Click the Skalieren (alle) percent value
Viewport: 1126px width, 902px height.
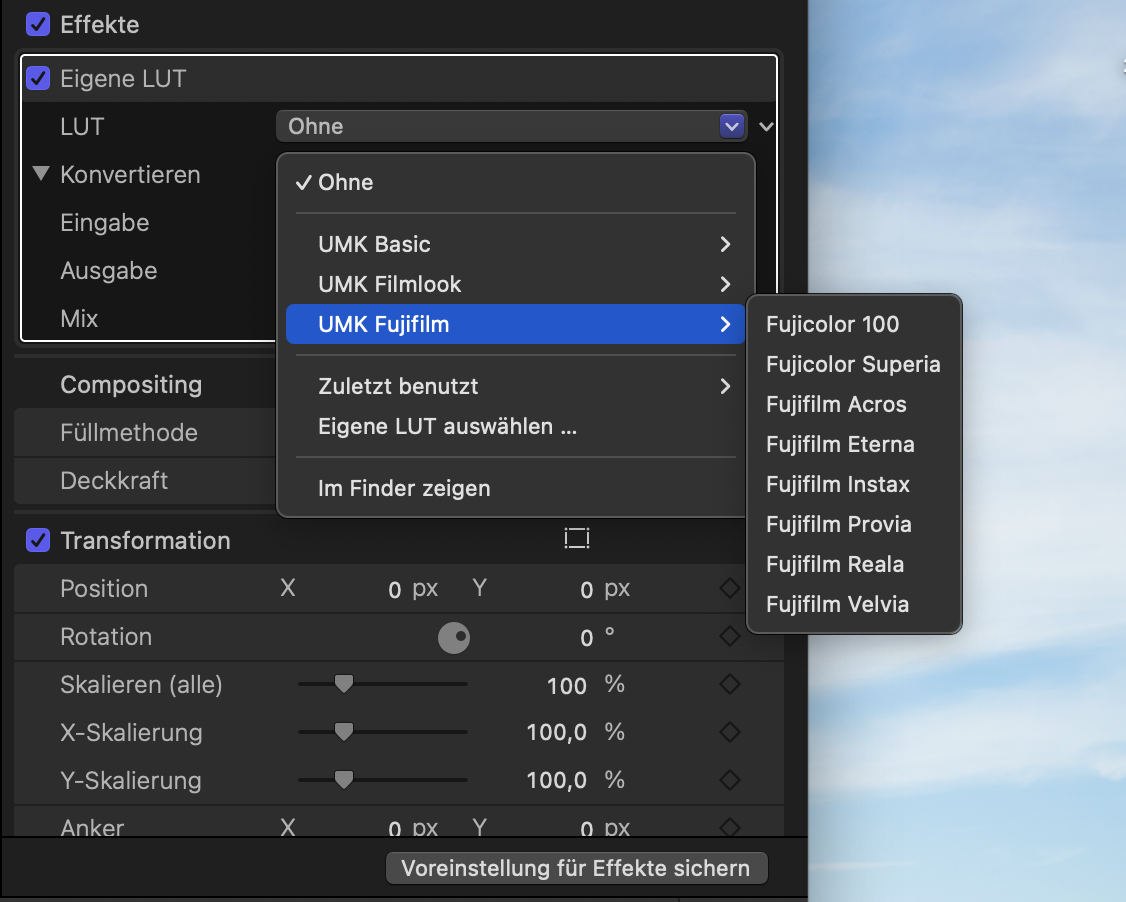coord(567,686)
